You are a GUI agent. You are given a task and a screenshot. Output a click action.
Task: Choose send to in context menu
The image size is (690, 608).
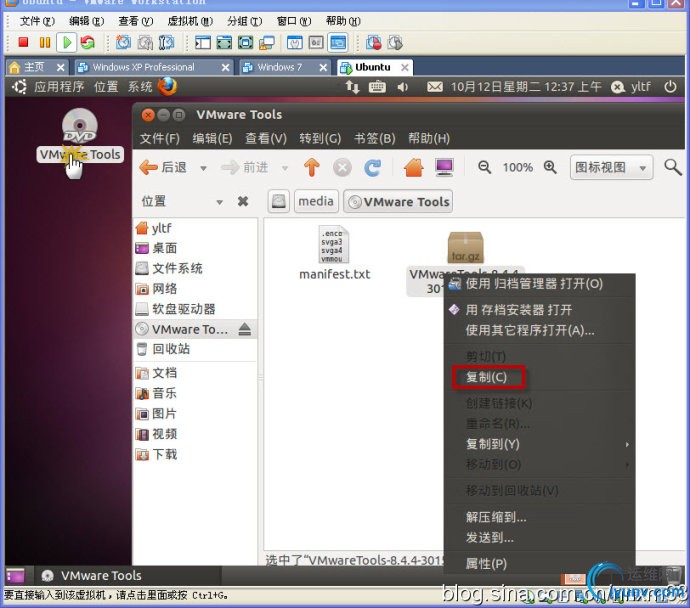[540, 538]
